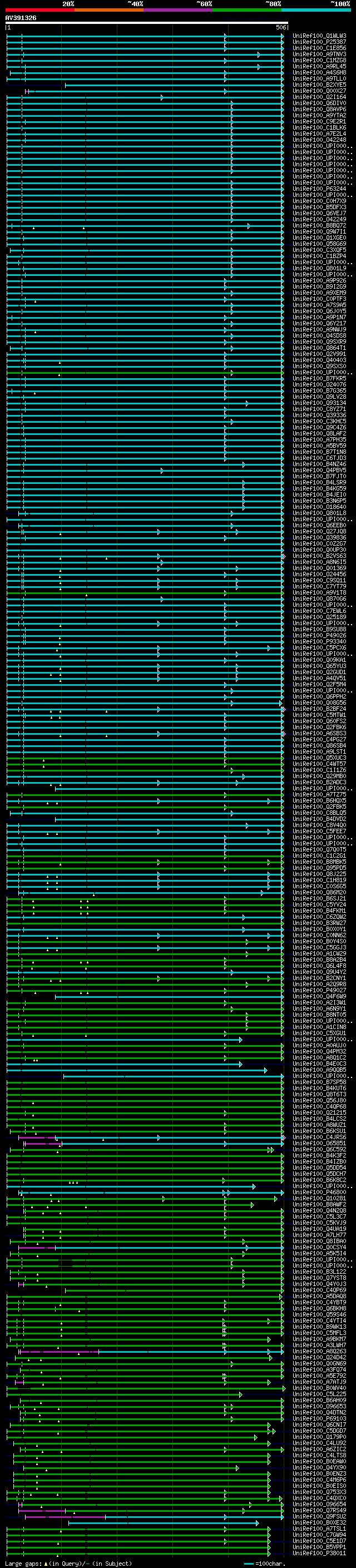Select the UniRef100_Q2I164 hit label
The image size is (356, 1568).
319,97
